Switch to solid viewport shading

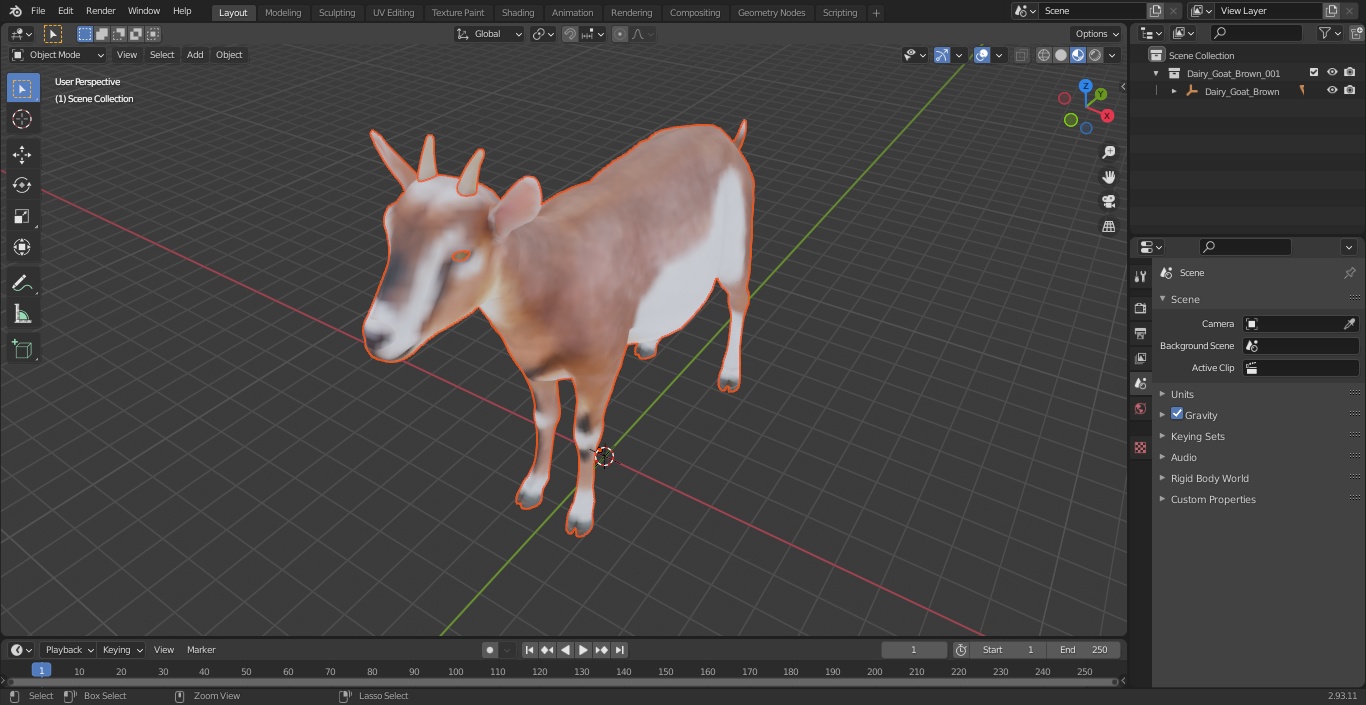click(1061, 56)
